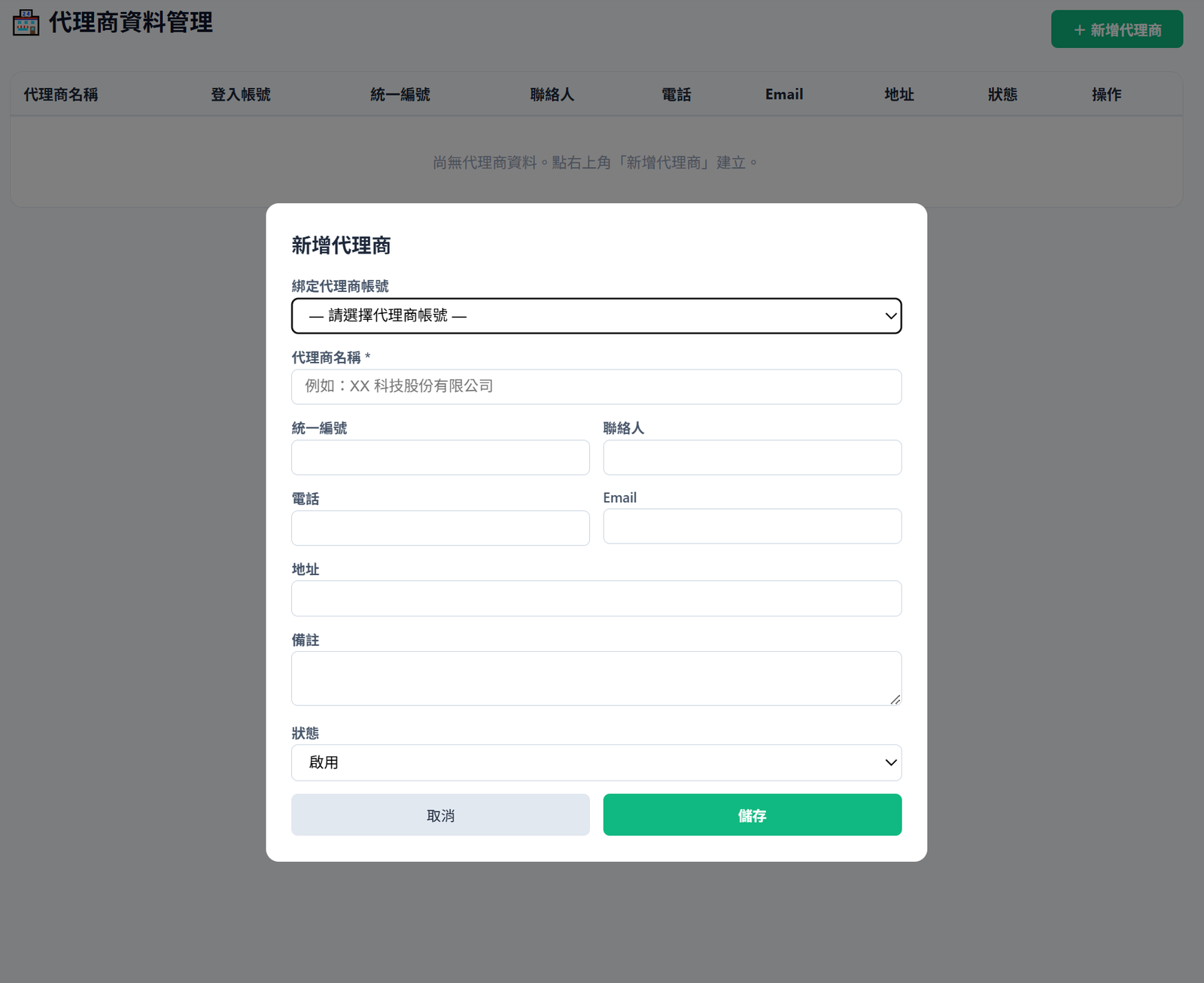Click into the 備註 textarea
This screenshot has height=983, width=1204.
(x=596, y=678)
